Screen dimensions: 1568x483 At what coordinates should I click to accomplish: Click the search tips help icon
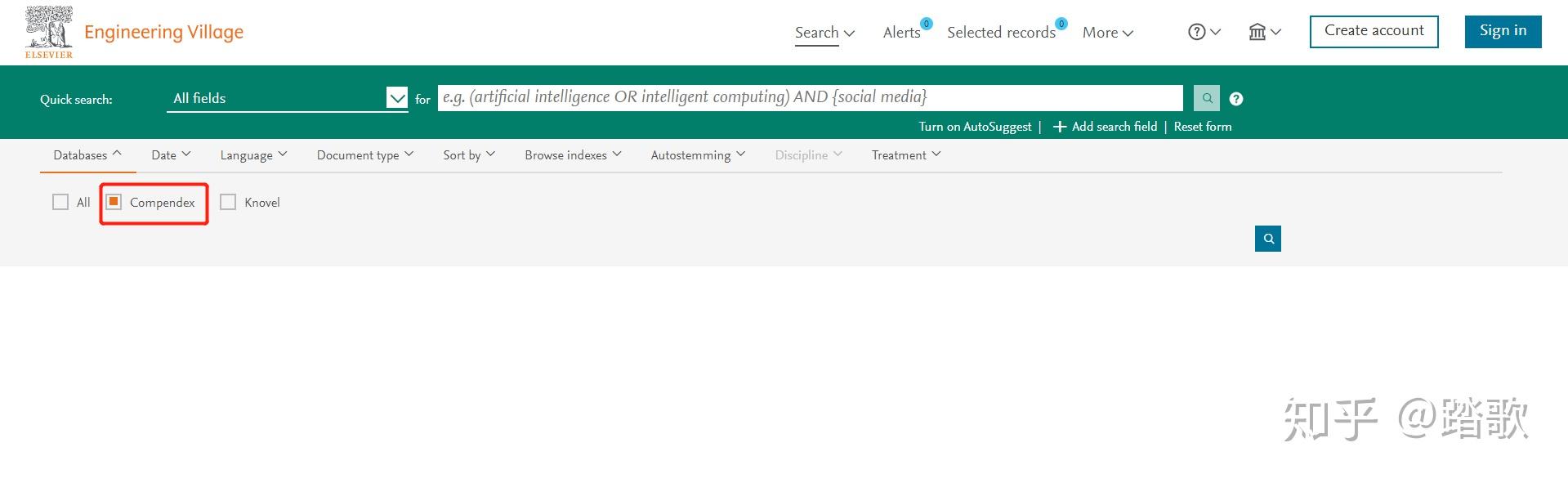pos(1236,99)
